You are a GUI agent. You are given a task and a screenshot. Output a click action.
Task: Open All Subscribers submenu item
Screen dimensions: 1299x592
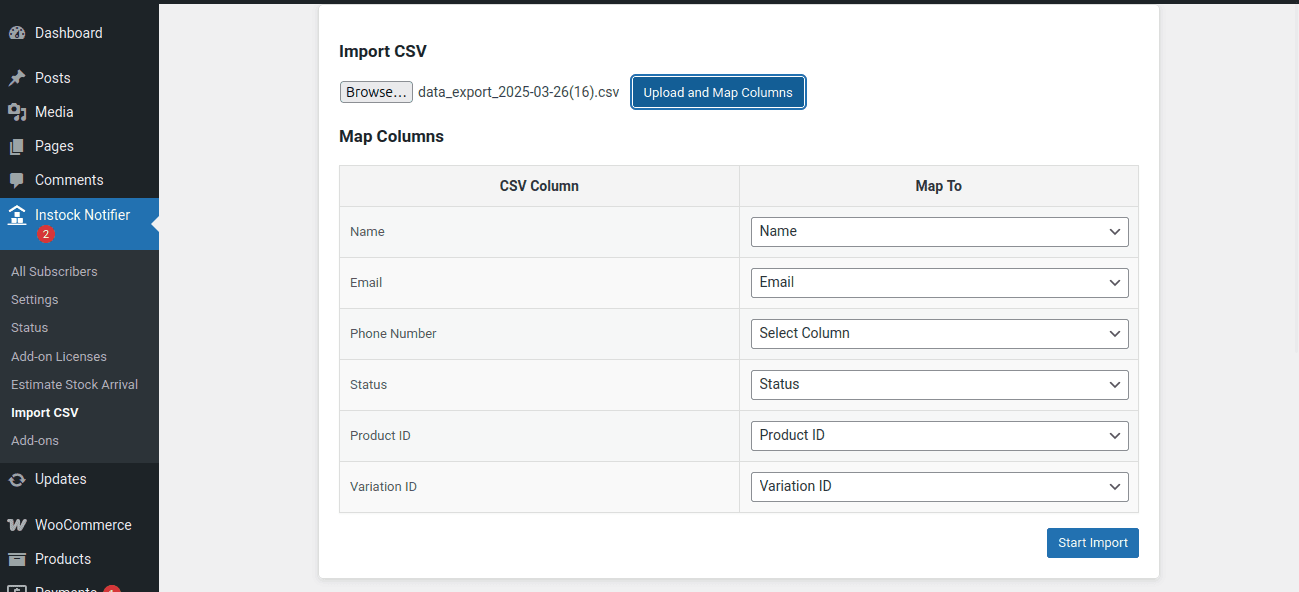tap(54, 271)
